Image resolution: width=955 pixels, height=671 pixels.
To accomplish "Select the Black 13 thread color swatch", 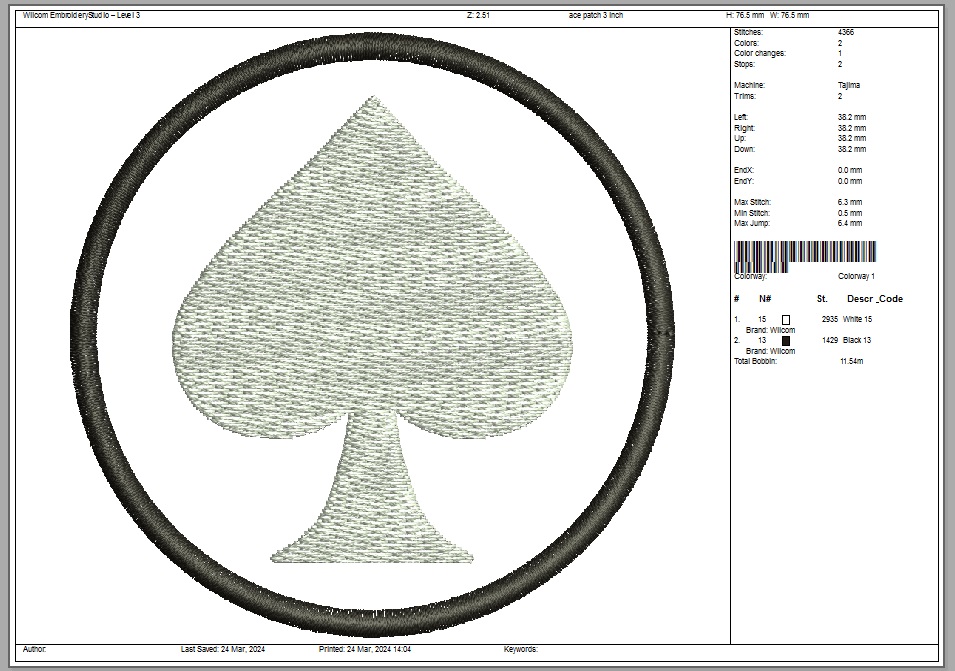I will pyautogui.click(x=786, y=340).
